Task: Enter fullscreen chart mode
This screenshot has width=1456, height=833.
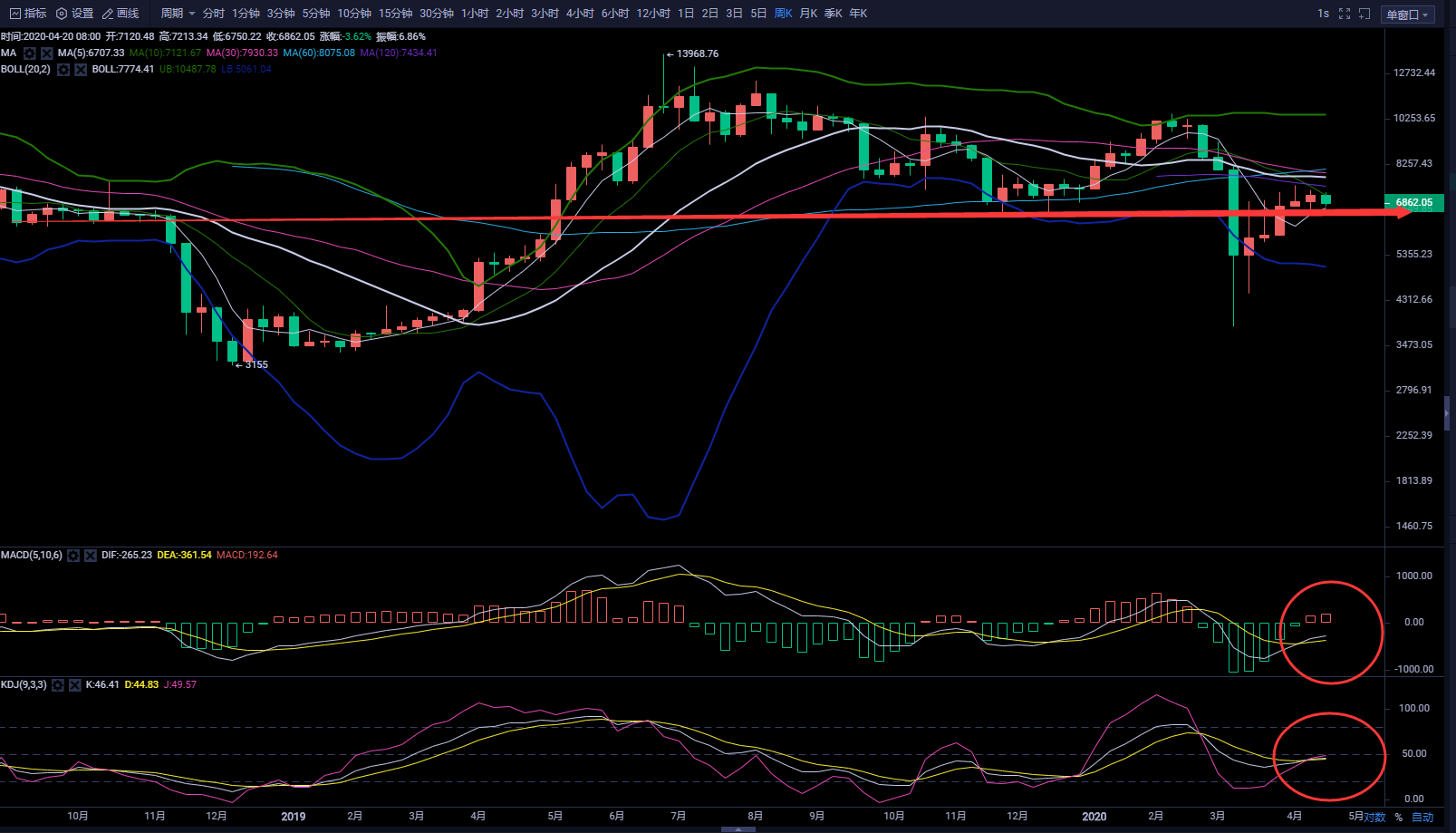Action: click(1345, 14)
